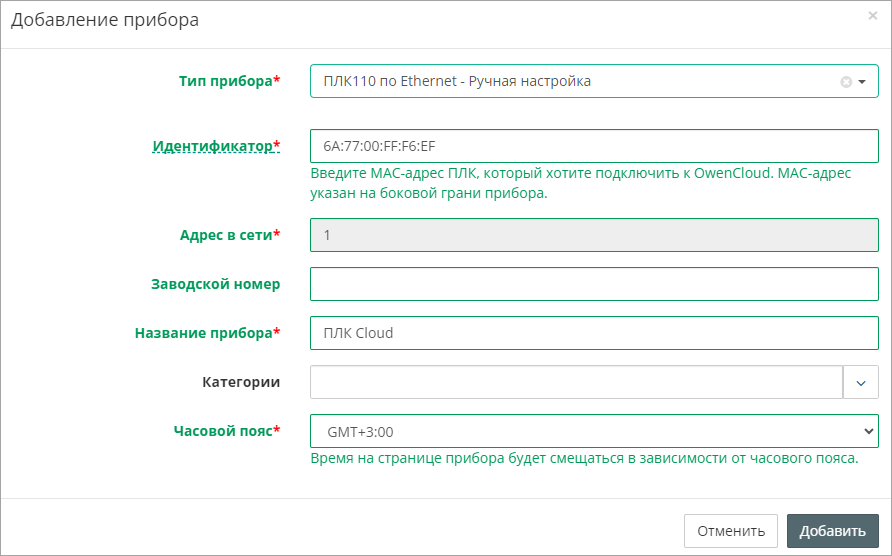Screen dimensions: 892x556
Task: Open the ПЛК110 по Ethernet combo box
Action: 570,82
